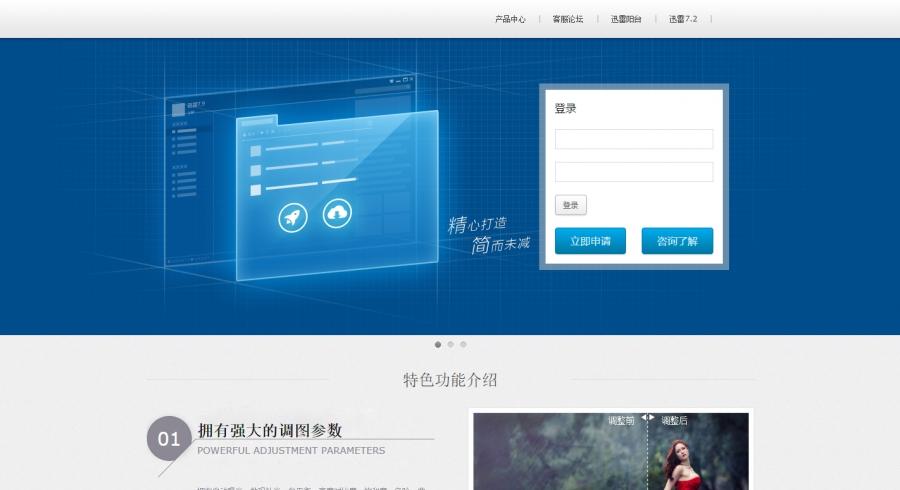Focus the second login input field
Image resolution: width=900 pixels, height=490 pixels.
tap(634, 172)
